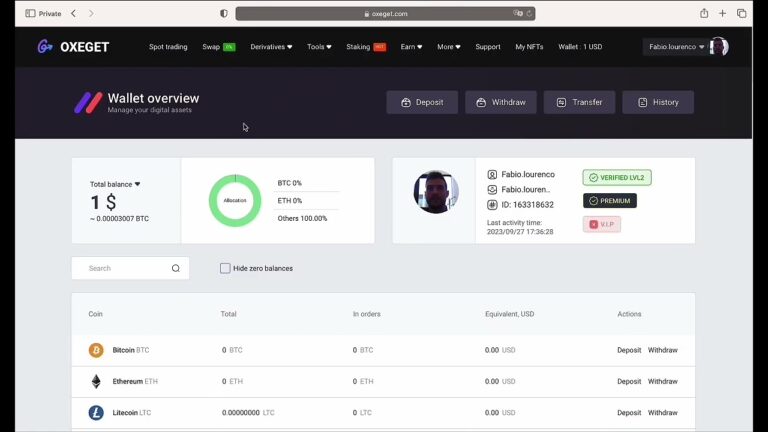Open Staking menu item
The height and width of the screenshot is (432, 768).
(358, 47)
